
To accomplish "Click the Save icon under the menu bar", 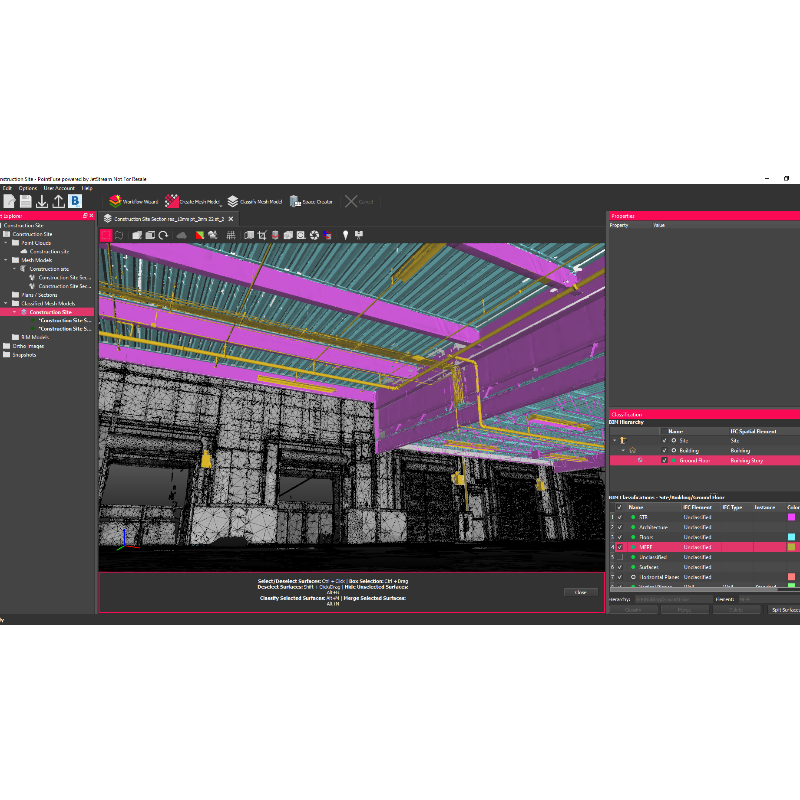I will 26,201.
